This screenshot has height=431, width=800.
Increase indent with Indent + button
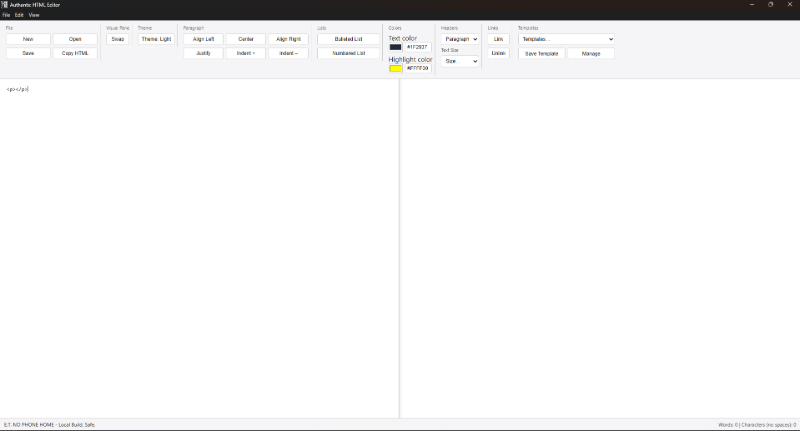(245, 53)
